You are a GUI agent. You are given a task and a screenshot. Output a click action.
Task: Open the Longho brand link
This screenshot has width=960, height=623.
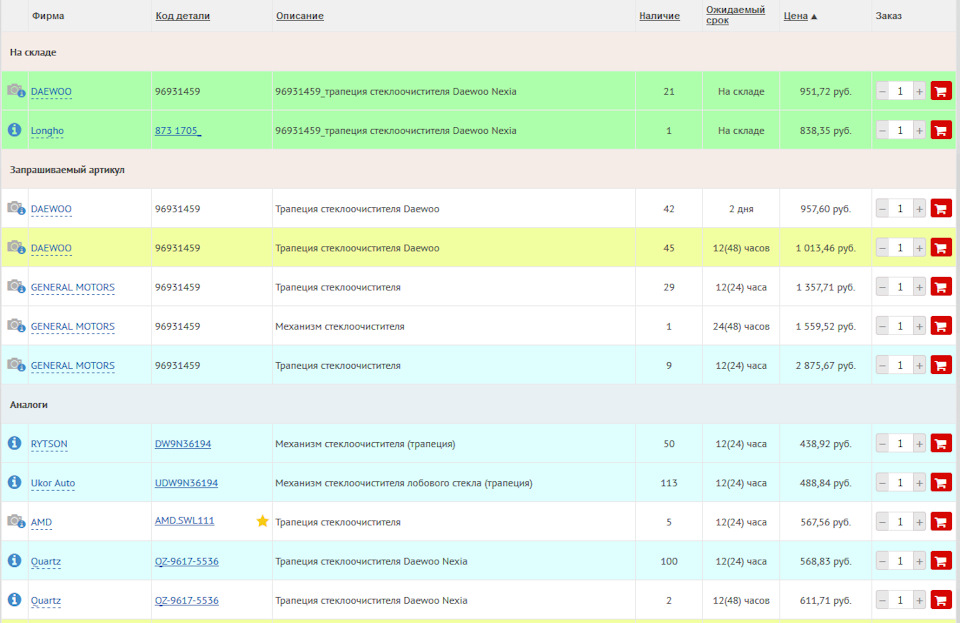[x=47, y=130]
